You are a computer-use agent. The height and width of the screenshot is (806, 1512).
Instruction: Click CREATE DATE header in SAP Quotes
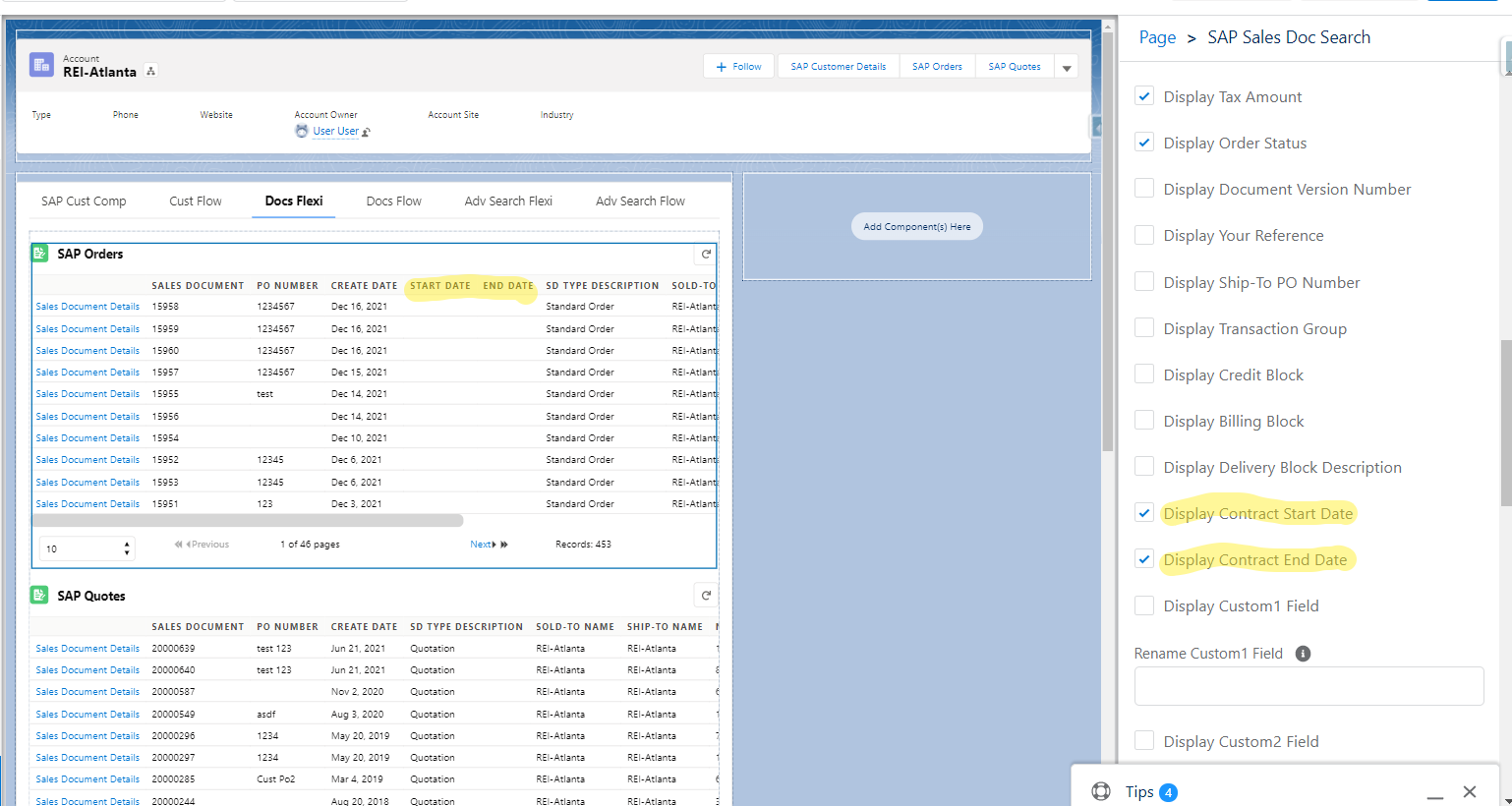[364, 627]
